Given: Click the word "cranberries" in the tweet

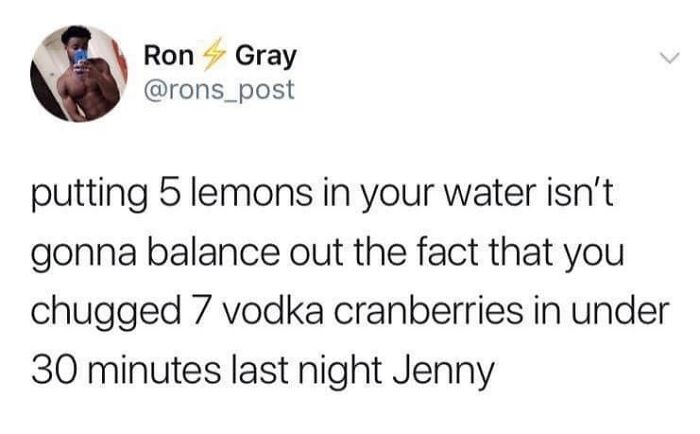Looking at the screenshot, I should click(428, 311).
